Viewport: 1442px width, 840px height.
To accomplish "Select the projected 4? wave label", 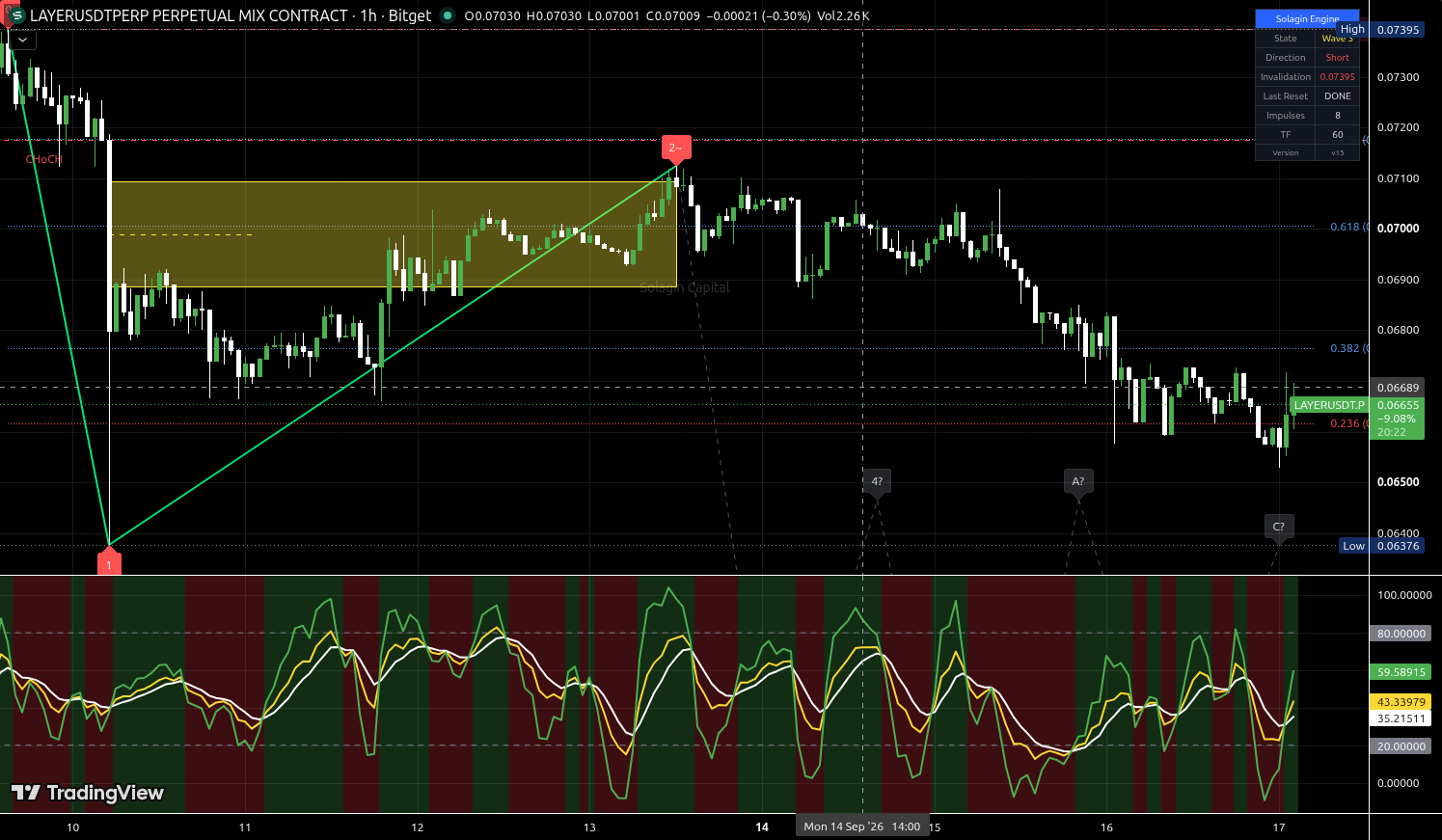I will (x=877, y=482).
